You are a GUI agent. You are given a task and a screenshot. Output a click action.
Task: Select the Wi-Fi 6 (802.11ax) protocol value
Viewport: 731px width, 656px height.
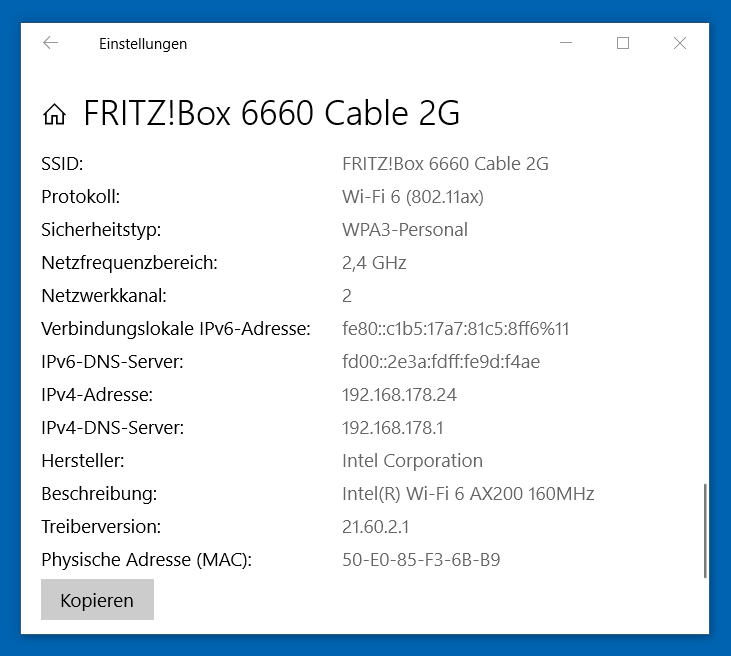pos(413,197)
